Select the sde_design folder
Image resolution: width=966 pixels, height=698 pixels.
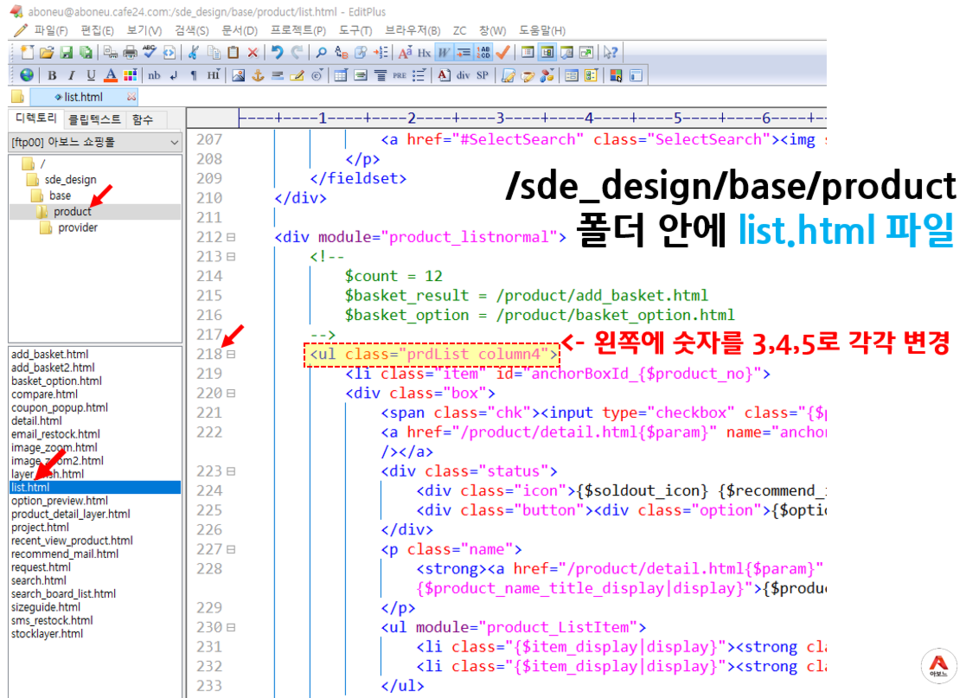(70, 179)
